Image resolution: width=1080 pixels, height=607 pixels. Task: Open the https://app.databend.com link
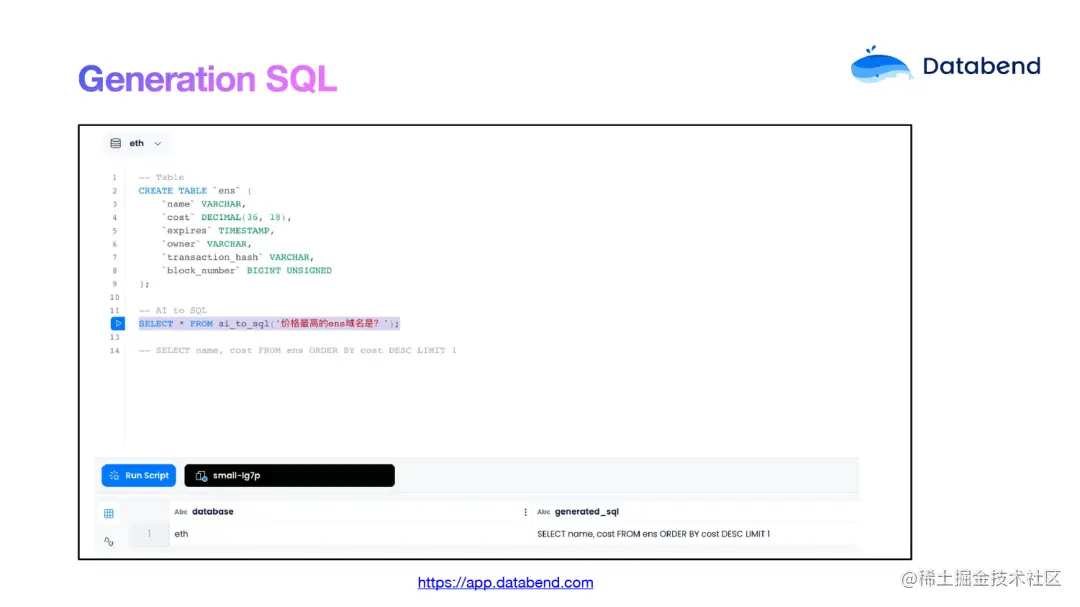click(506, 582)
